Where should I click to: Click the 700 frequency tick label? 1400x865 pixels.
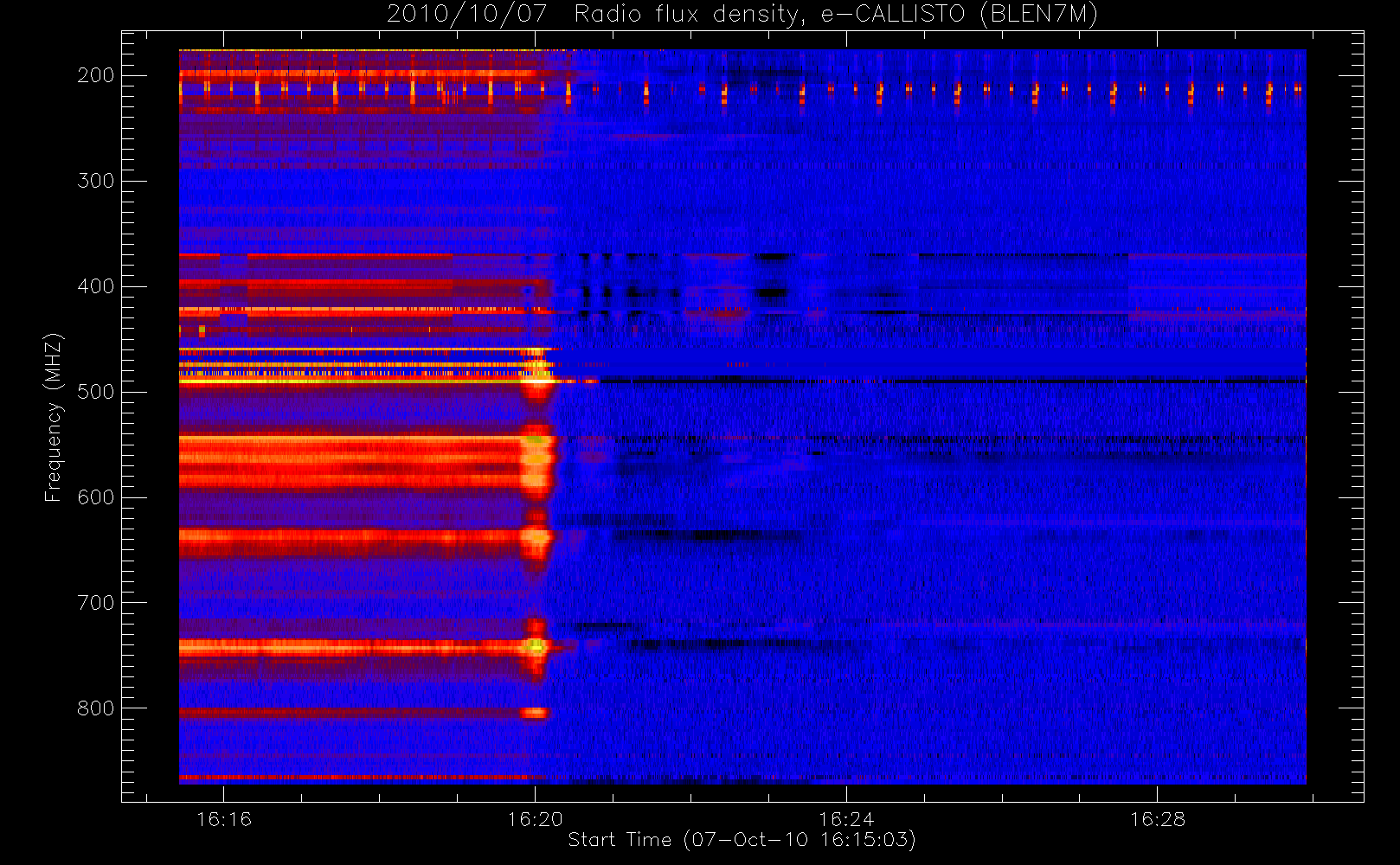96,603
